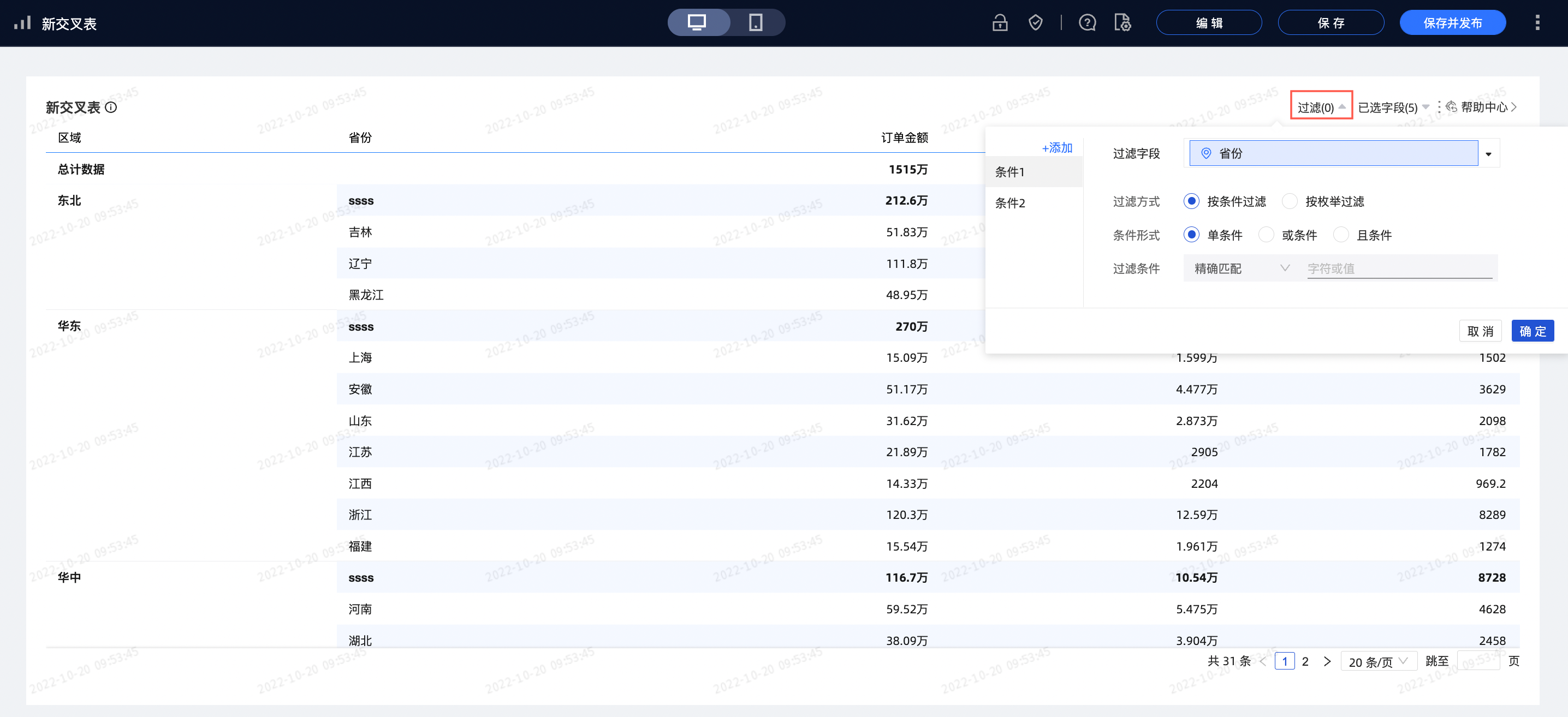Click the 212.6万 subtotal cell
Viewport: 1568px width, 717px height.
(x=906, y=201)
